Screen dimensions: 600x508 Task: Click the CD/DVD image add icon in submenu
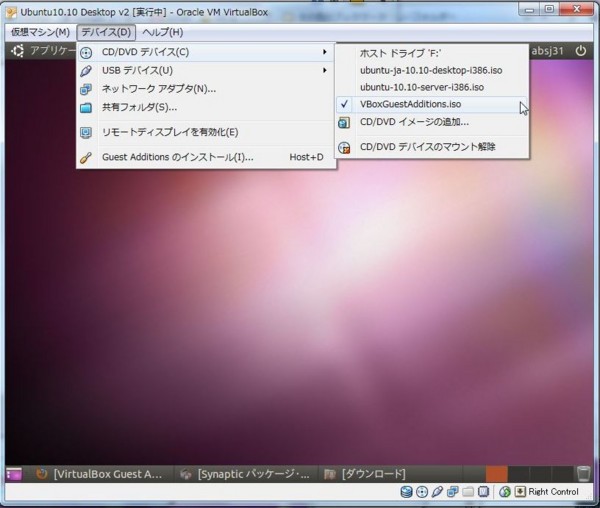[344, 122]
